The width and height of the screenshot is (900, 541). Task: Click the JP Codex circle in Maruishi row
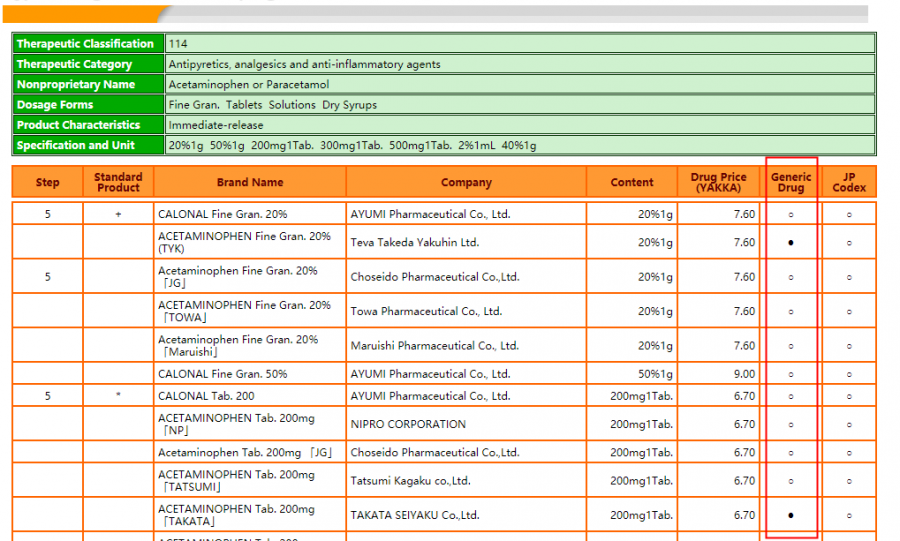pos(849,346)
